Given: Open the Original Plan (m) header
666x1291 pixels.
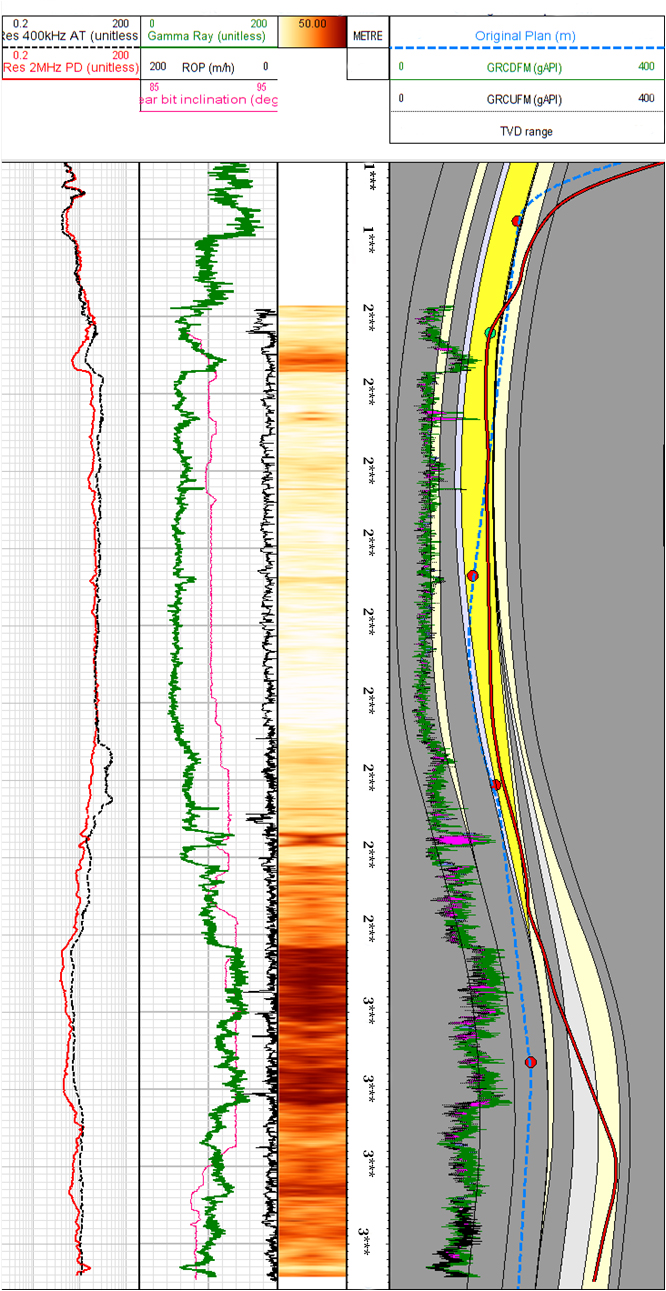Looking at the screenshot, I should coord(525,36).
